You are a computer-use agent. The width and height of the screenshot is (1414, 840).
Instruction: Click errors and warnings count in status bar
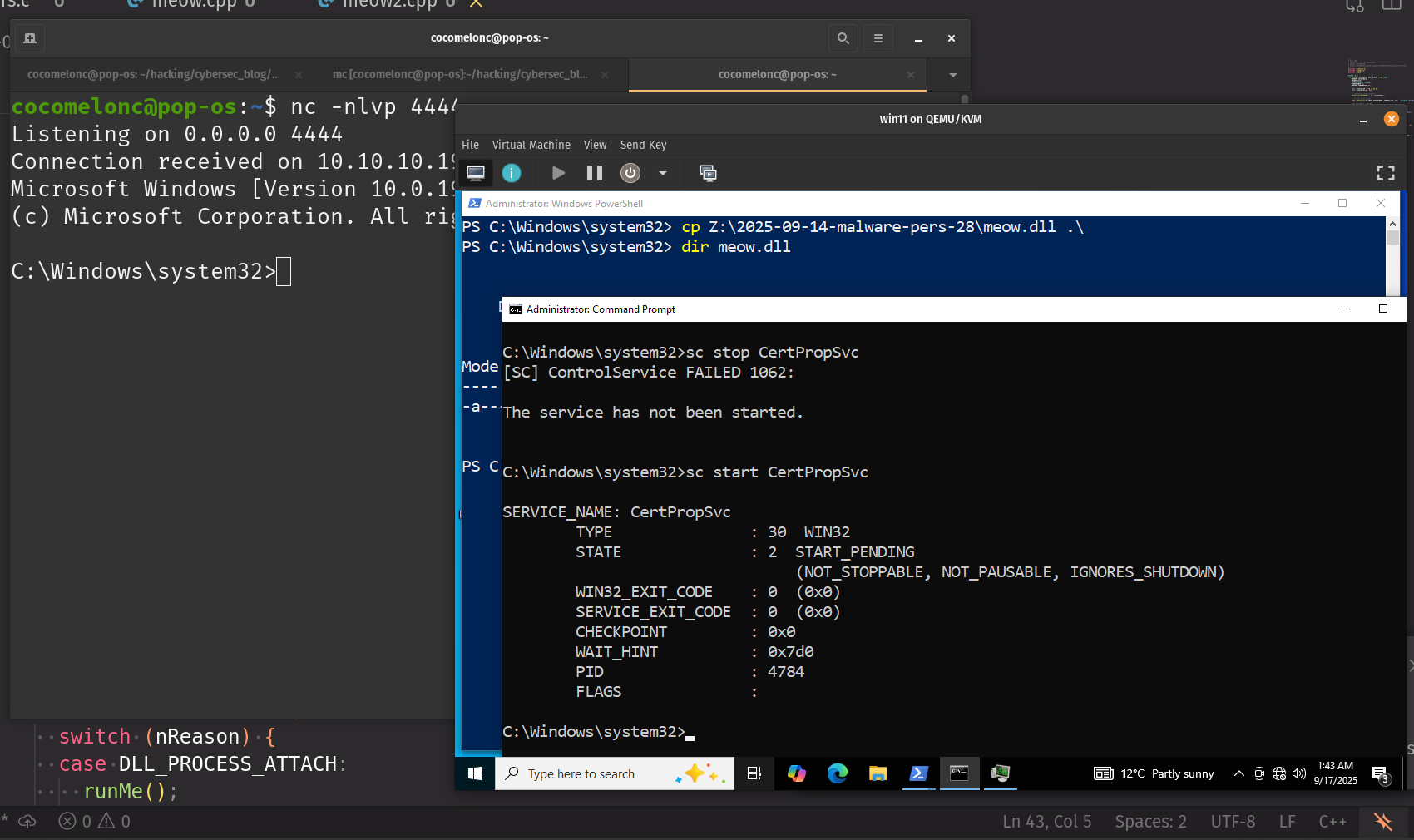click(x=95, y=822)
